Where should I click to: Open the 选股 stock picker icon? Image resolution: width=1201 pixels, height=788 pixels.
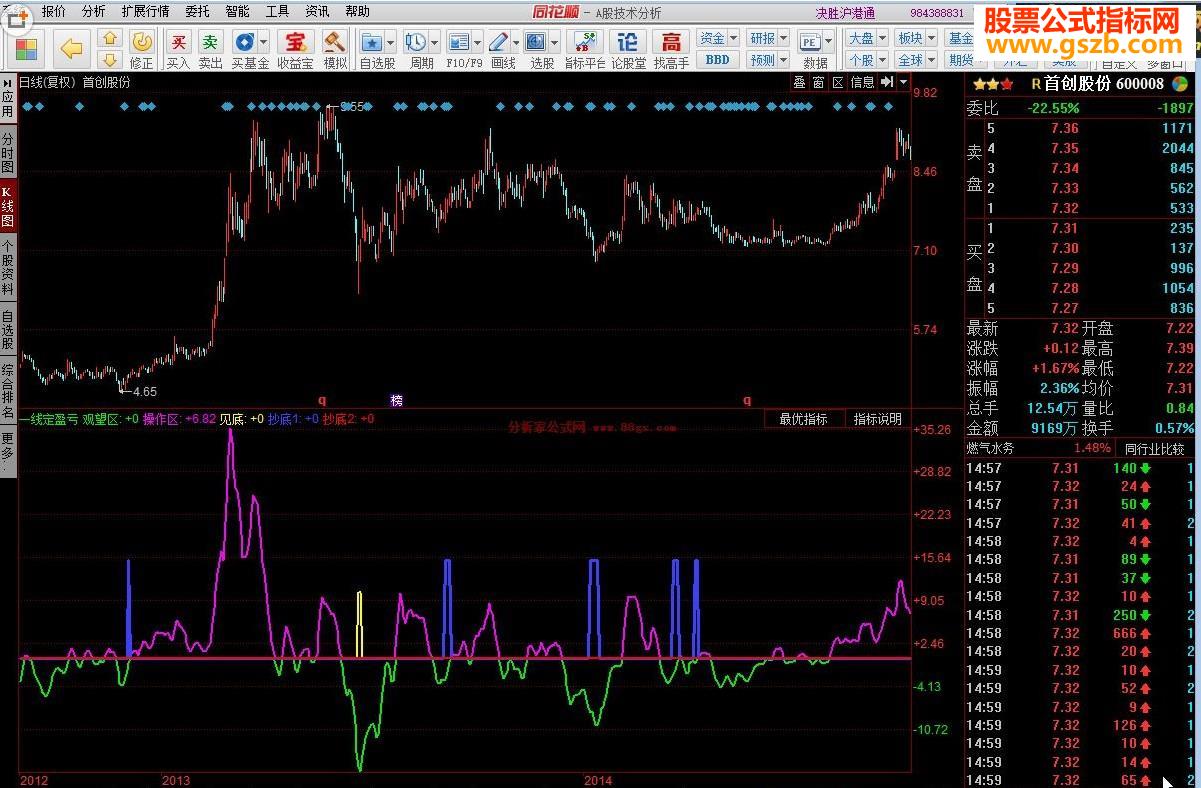coord(536,42)
